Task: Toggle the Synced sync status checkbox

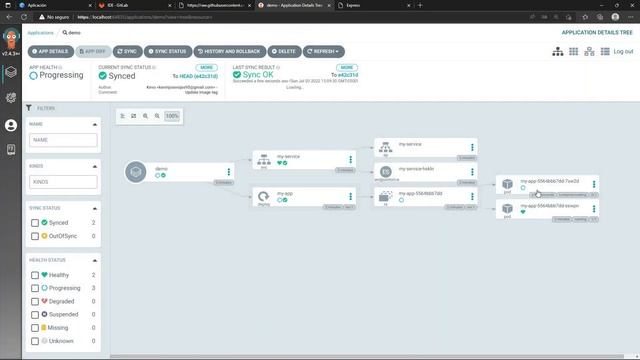Action: (35, 223)
